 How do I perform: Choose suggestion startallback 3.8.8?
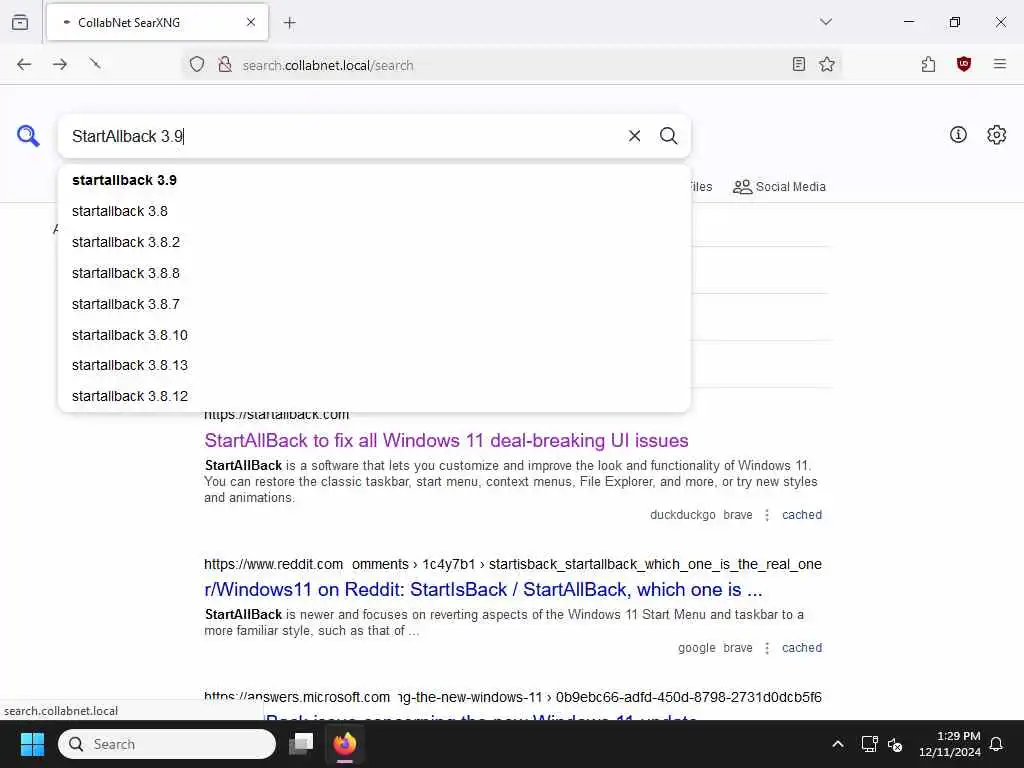pos(374,273)
